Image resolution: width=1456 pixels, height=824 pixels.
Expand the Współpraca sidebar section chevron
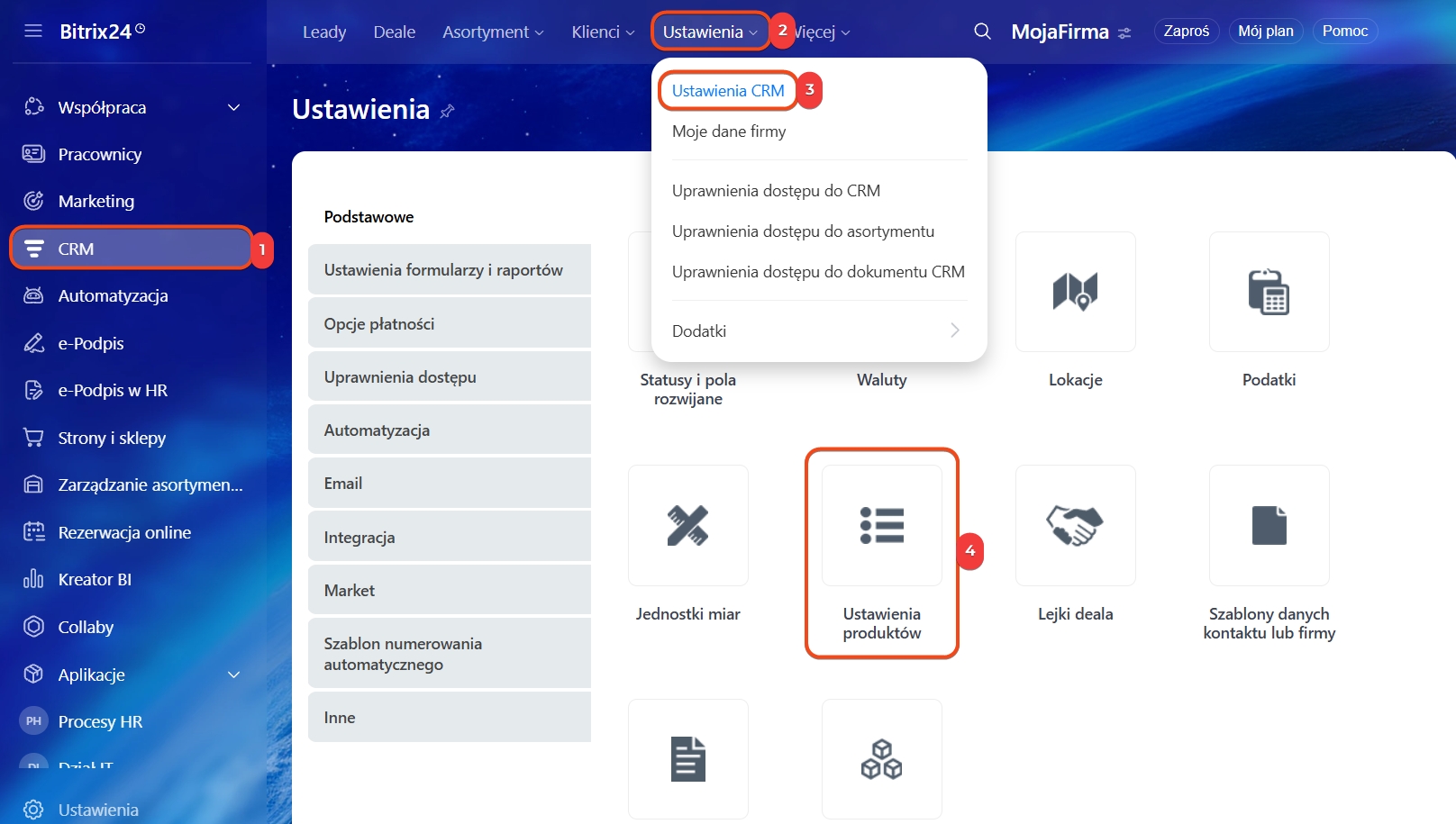pos(234,107)
